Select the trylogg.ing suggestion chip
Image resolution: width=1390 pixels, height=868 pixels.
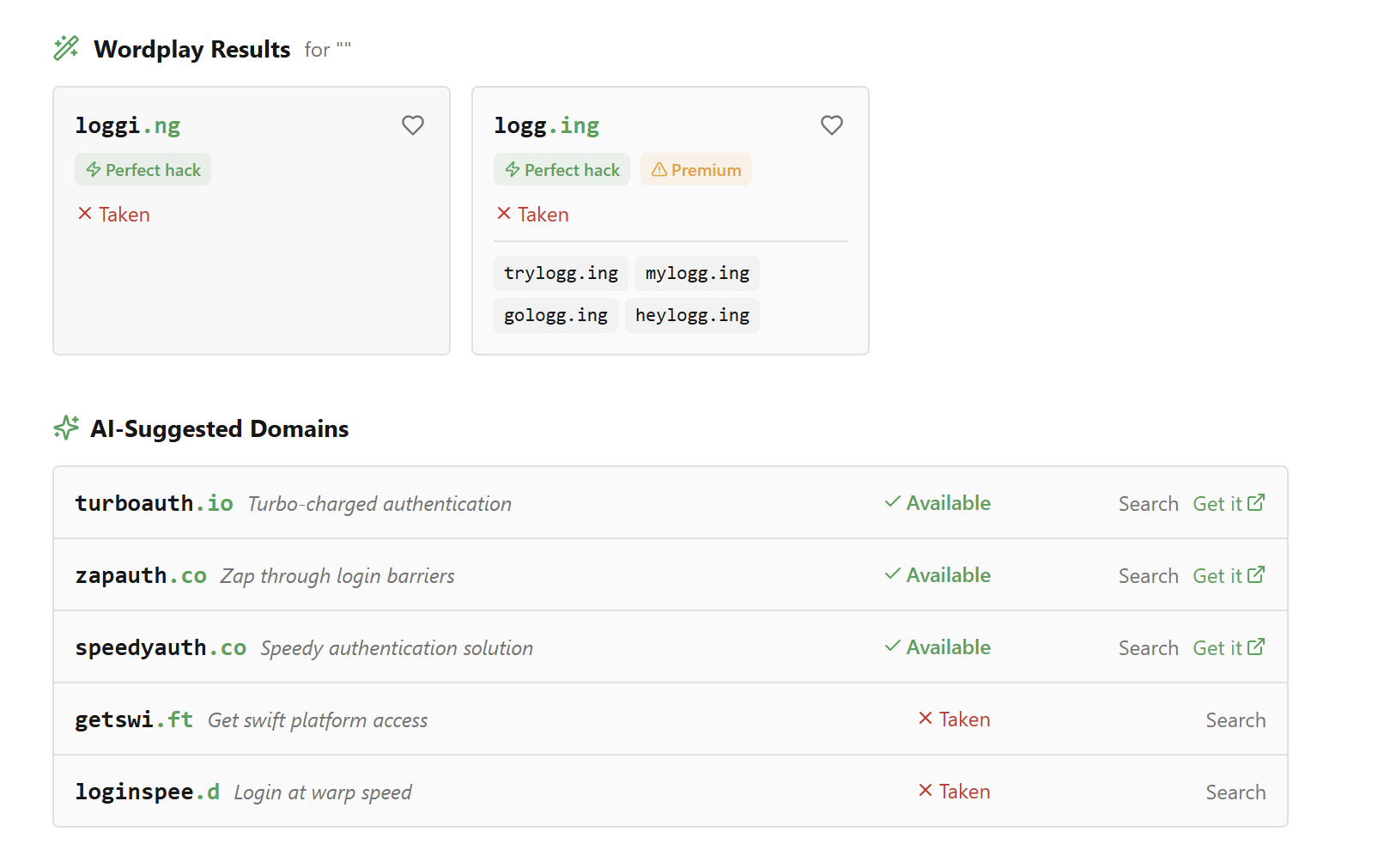pos(561,274)
